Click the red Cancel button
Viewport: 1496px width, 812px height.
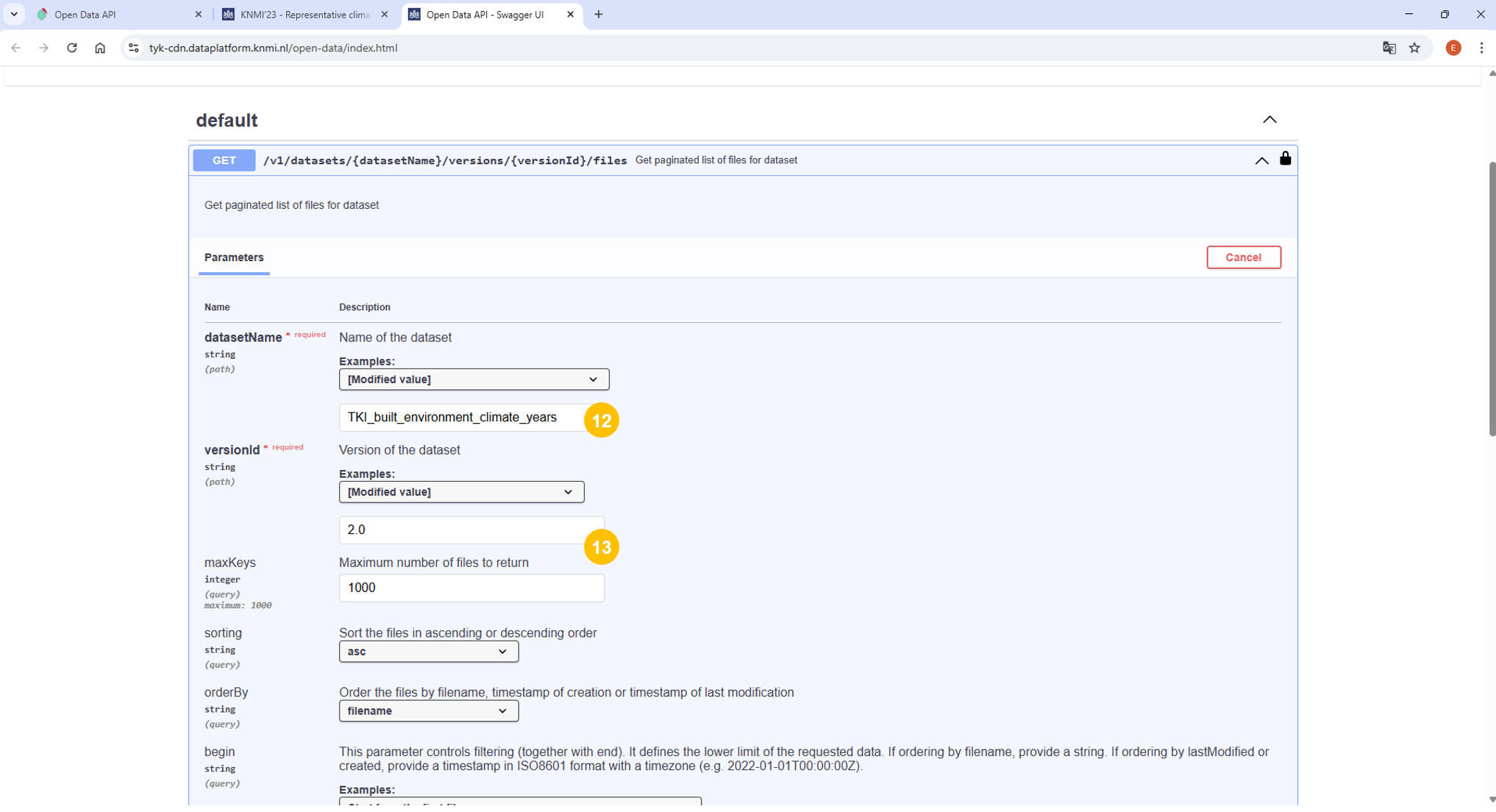pyautogui.click(x=1243, y=257)
